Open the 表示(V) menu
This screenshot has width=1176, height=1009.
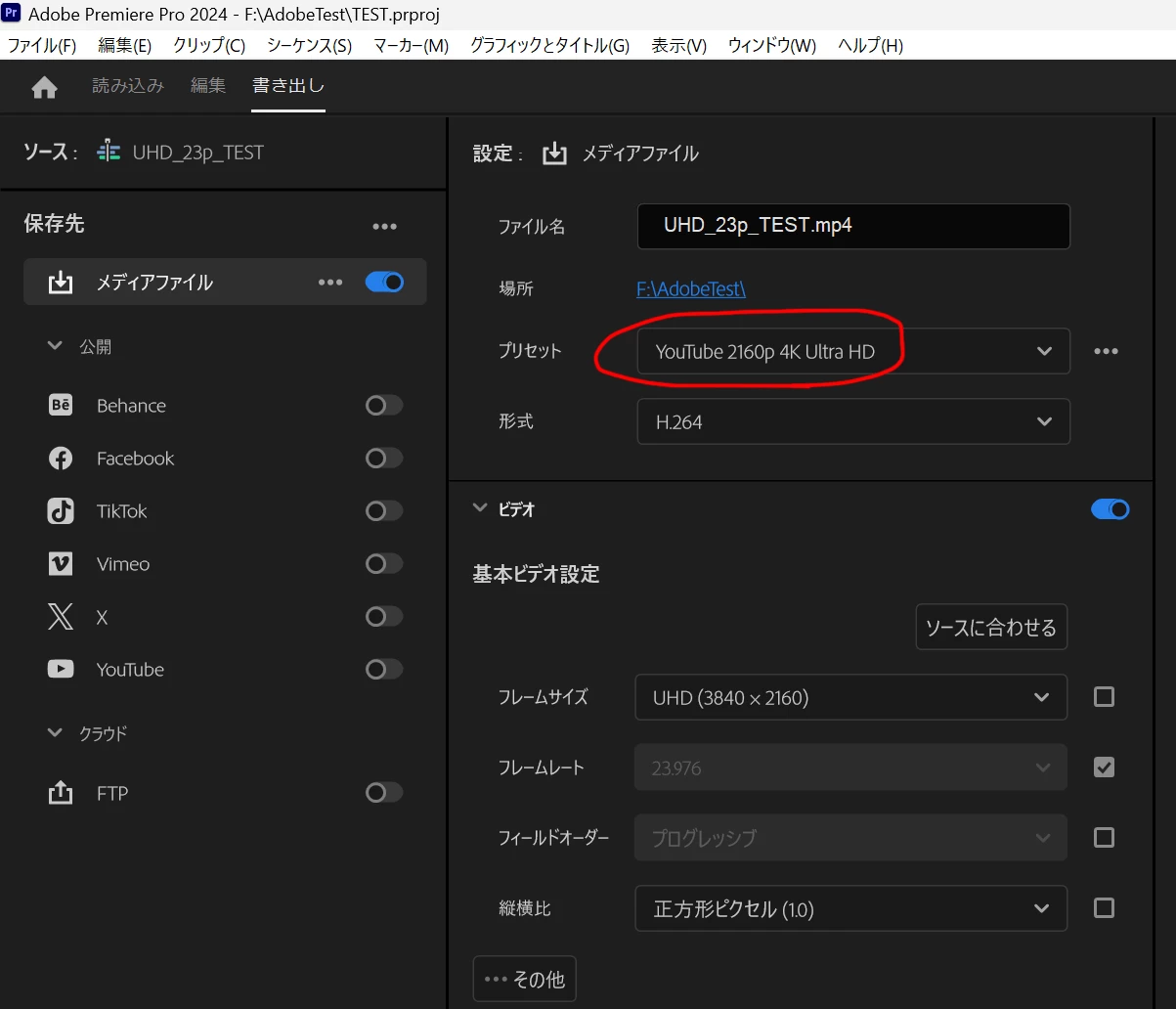tap(678, 45)
